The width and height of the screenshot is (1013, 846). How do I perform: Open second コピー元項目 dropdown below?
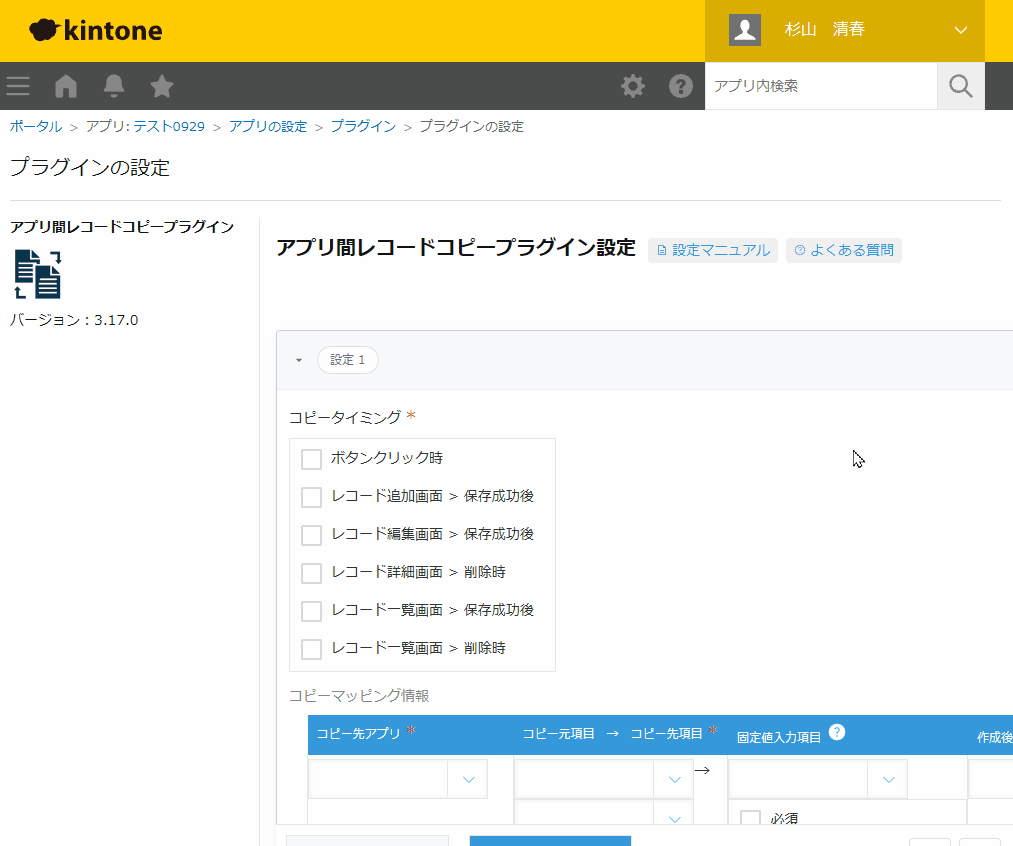(603, 812)
